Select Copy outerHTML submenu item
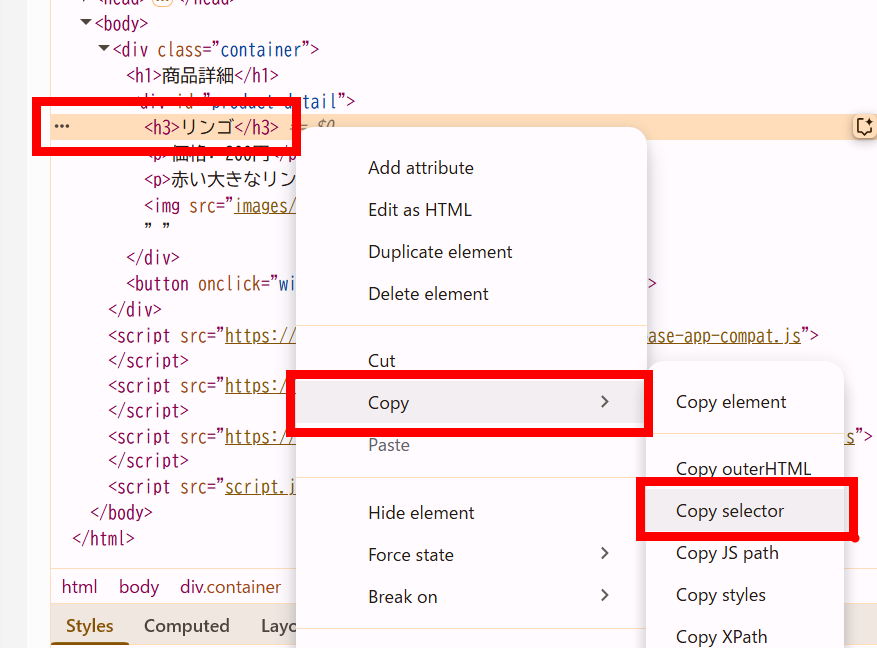This screenshot has width=877, height=648. coord(743,469)
